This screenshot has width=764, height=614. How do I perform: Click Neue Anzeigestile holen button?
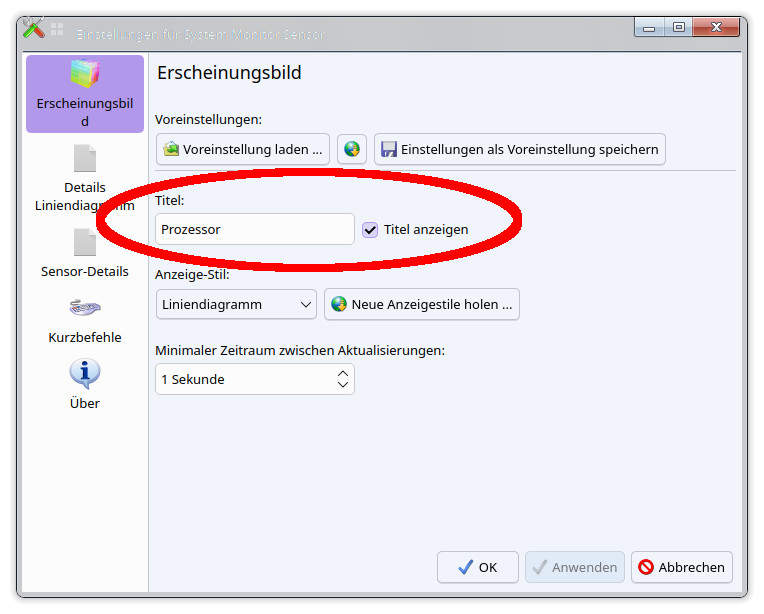click(x=421, y=304)
